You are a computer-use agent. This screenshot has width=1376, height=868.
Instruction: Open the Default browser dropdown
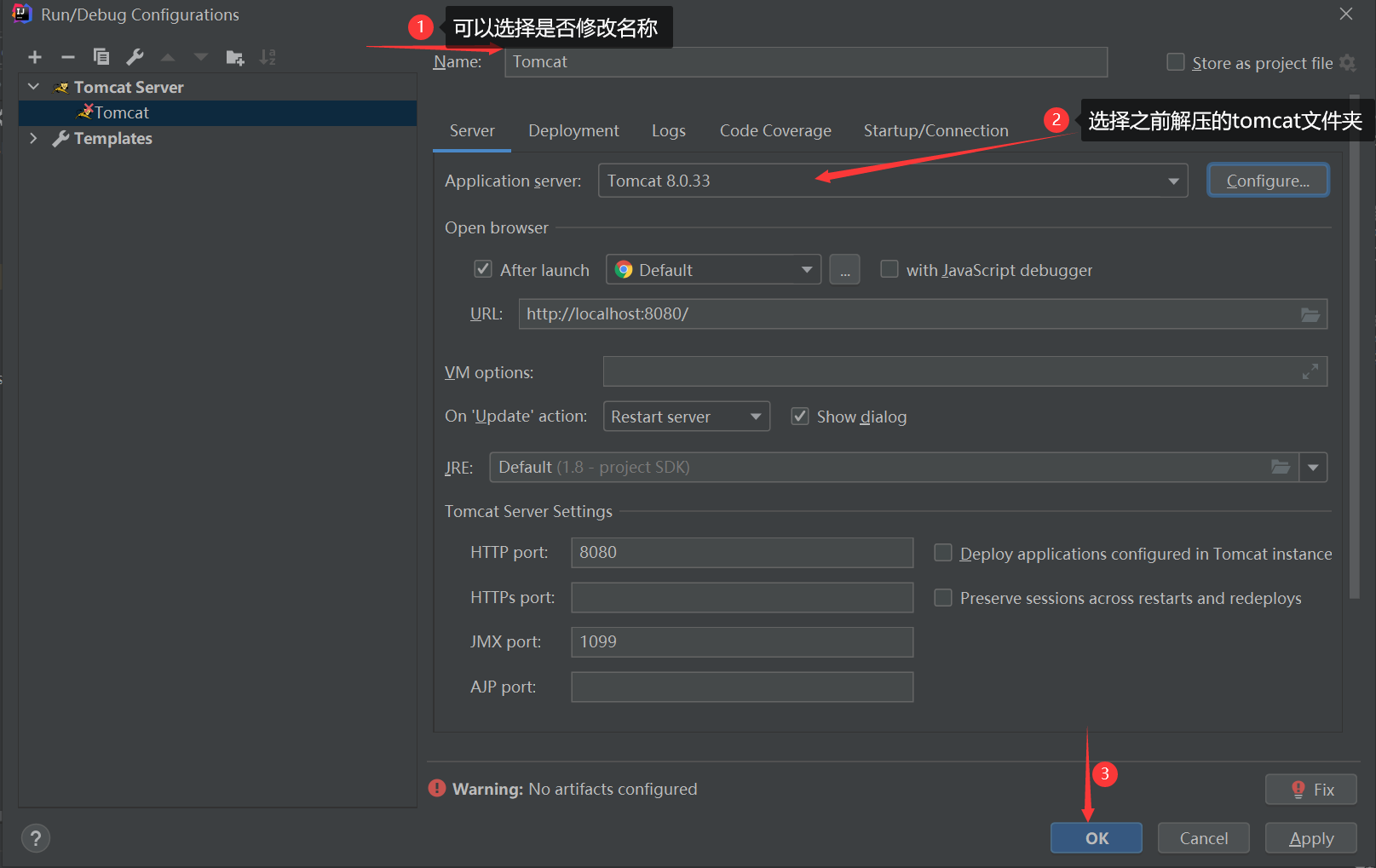coord(713,270)
